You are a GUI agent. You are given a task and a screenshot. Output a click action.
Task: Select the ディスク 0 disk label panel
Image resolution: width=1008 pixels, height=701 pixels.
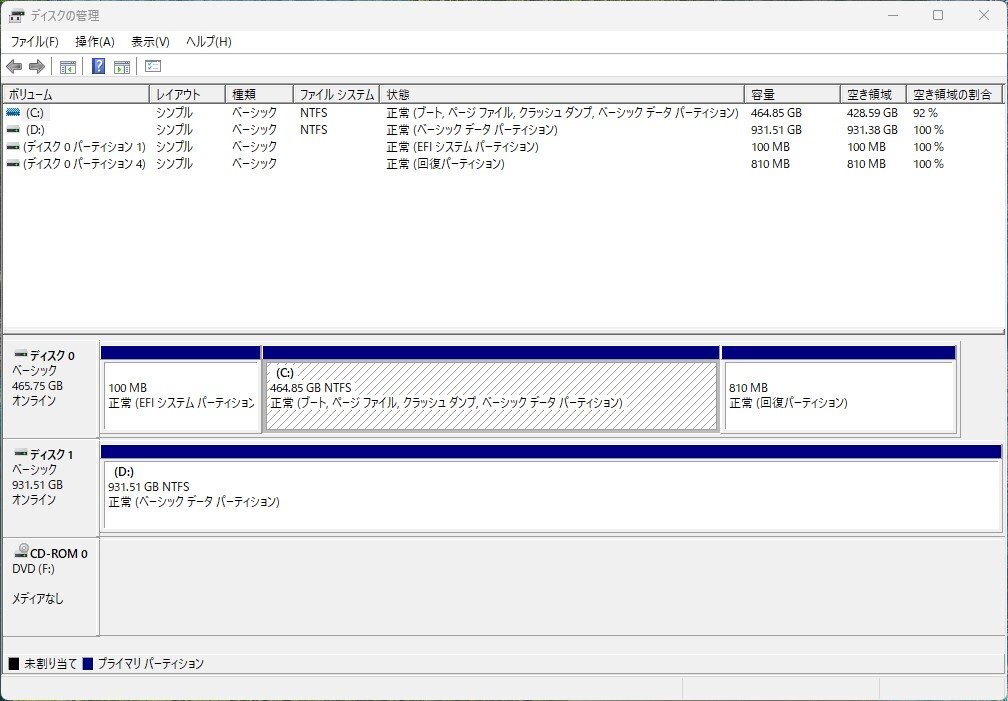[51, 390]
